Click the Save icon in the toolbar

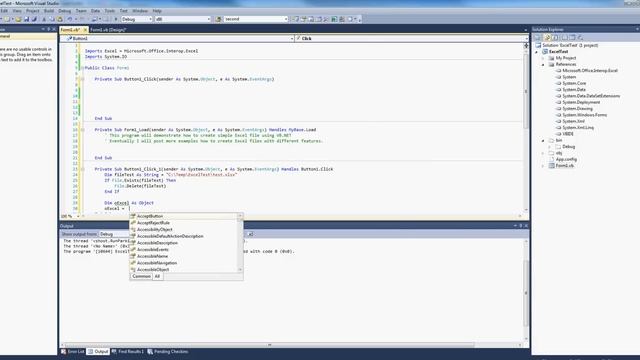click(27, 19)
